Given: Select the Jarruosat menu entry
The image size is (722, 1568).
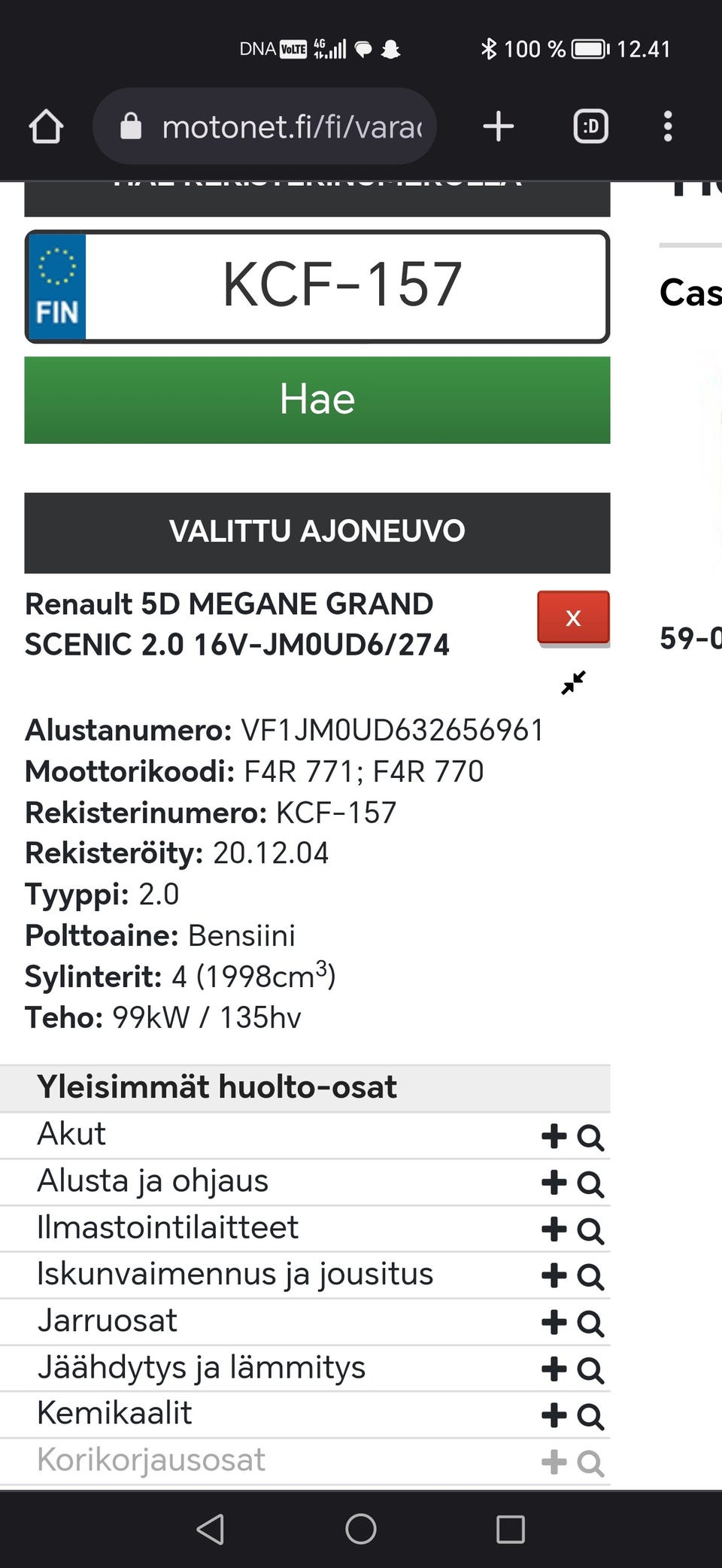Looking at the screenshot, I should coord(106,1320).
